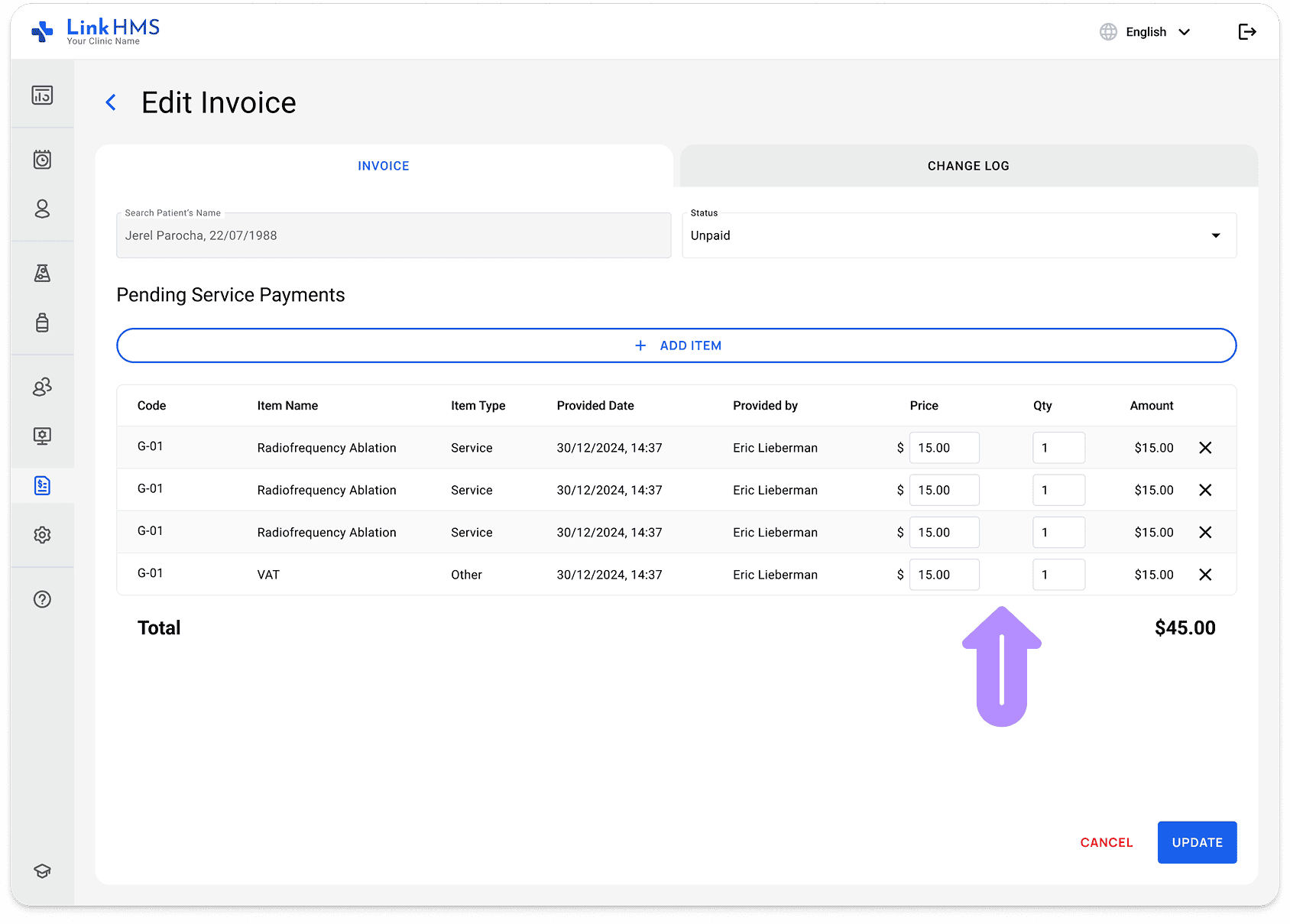Open the Dashboard sidebar icon

(x=42, y=96)
